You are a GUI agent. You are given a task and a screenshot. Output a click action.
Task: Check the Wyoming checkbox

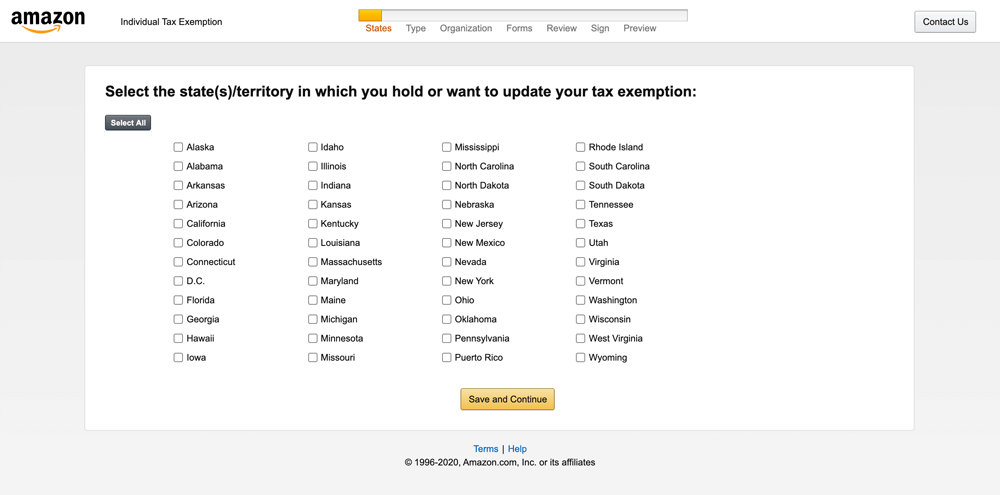581,357
